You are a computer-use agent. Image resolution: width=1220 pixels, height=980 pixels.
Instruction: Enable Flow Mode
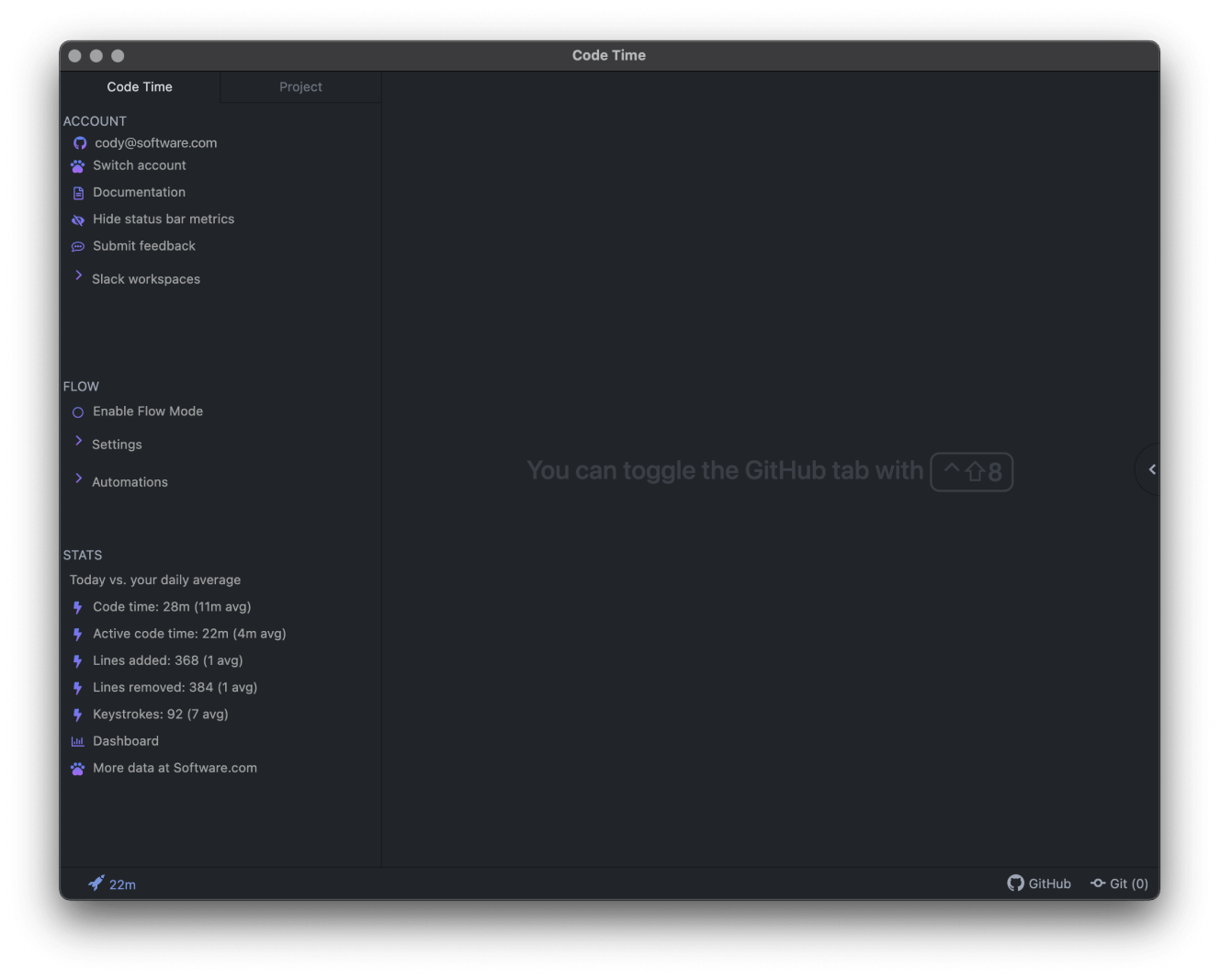pos(147,411)
